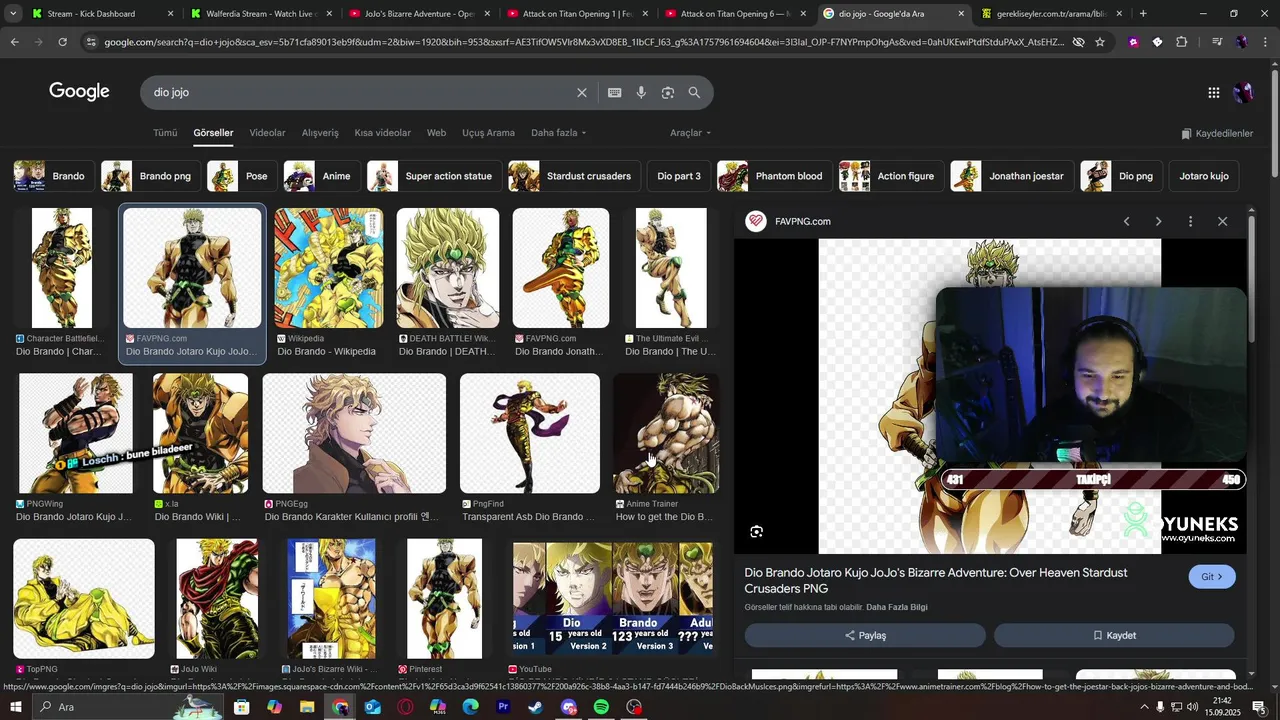This screenshot has height=720, width=1280.
Task: Show hidden system tray icons
Action: 1144,707
